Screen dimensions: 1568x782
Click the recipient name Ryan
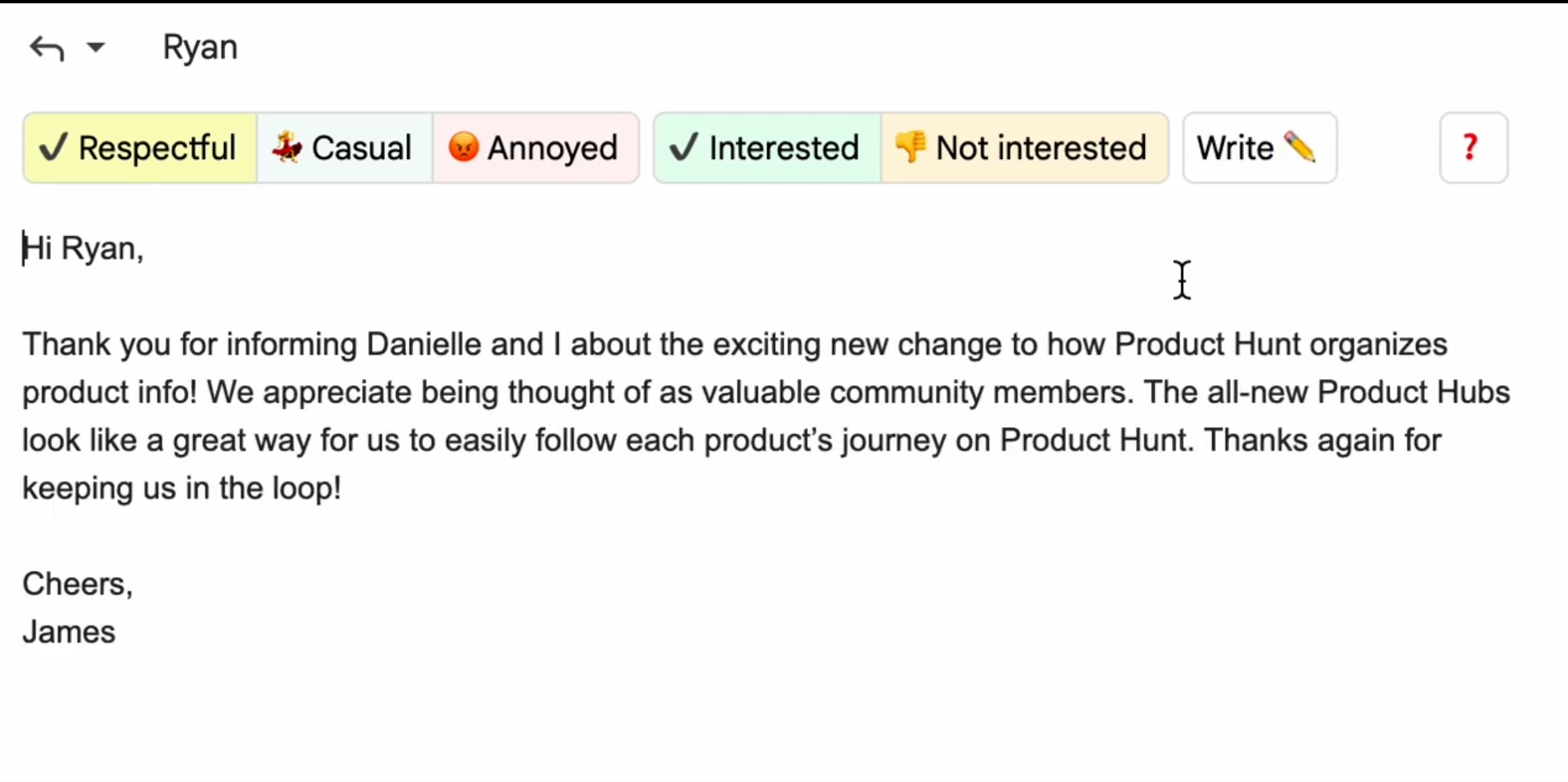(x=200, y=48)
